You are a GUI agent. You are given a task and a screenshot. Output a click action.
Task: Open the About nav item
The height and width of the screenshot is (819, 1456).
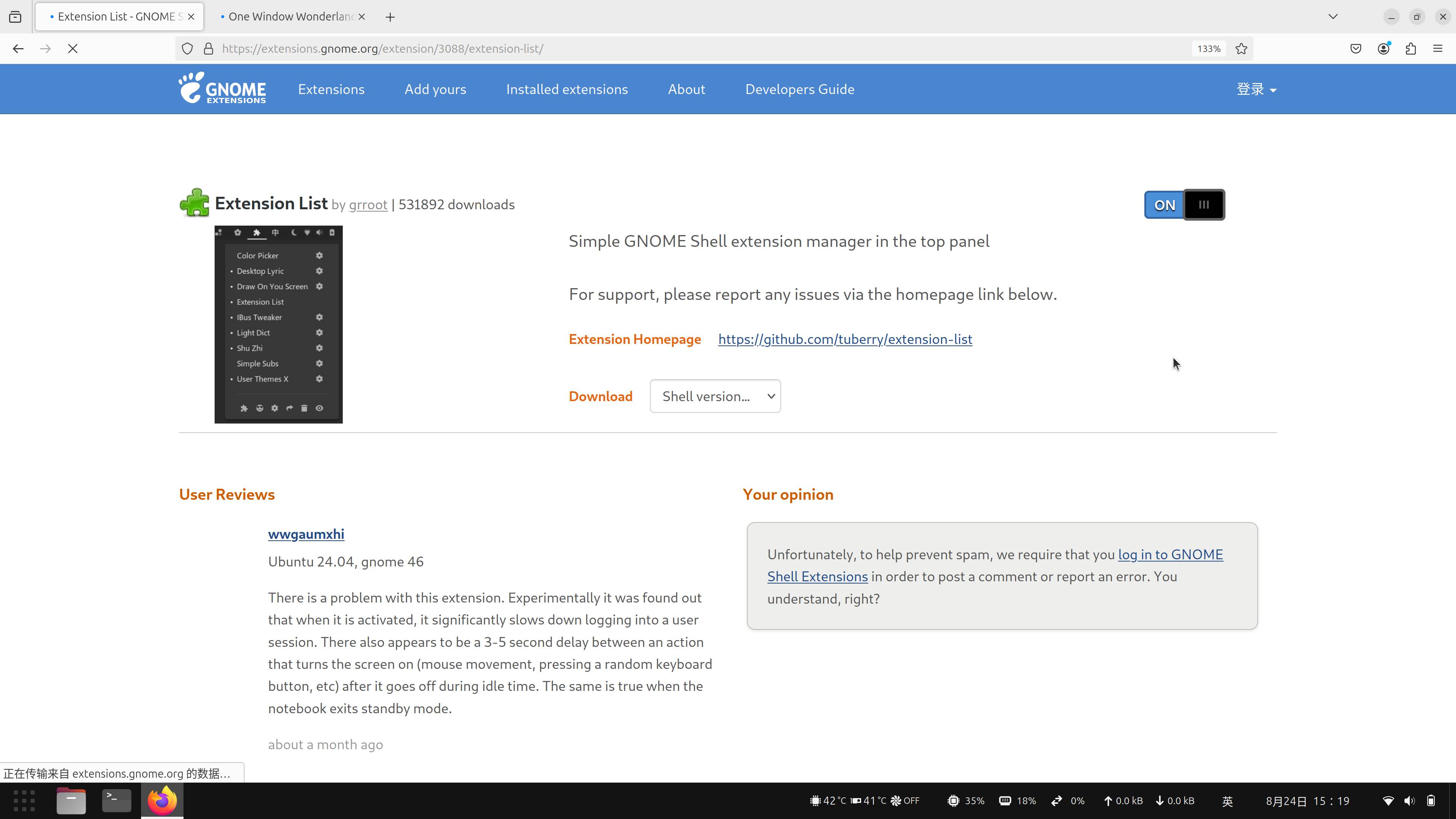click(686, 89)
